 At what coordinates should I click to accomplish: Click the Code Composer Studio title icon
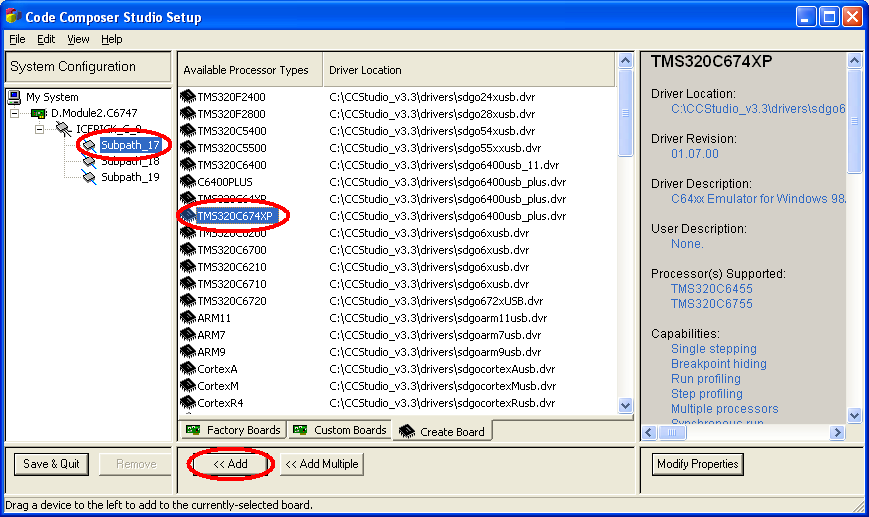click(13, 16)
